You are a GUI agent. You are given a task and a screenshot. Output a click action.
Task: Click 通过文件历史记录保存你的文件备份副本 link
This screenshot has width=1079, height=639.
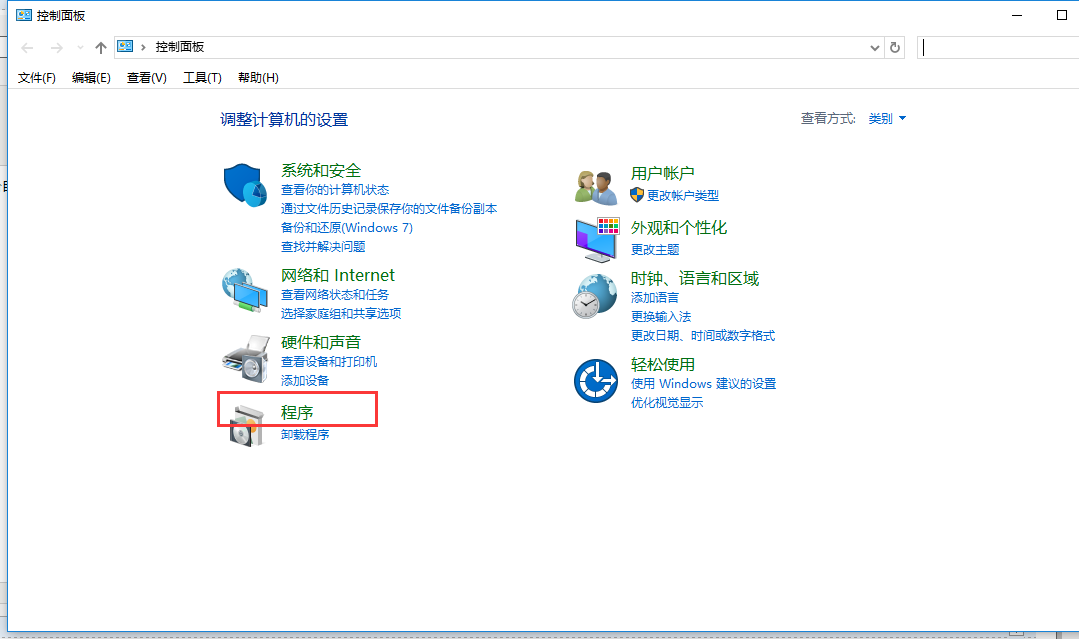[x=389, y=208]
